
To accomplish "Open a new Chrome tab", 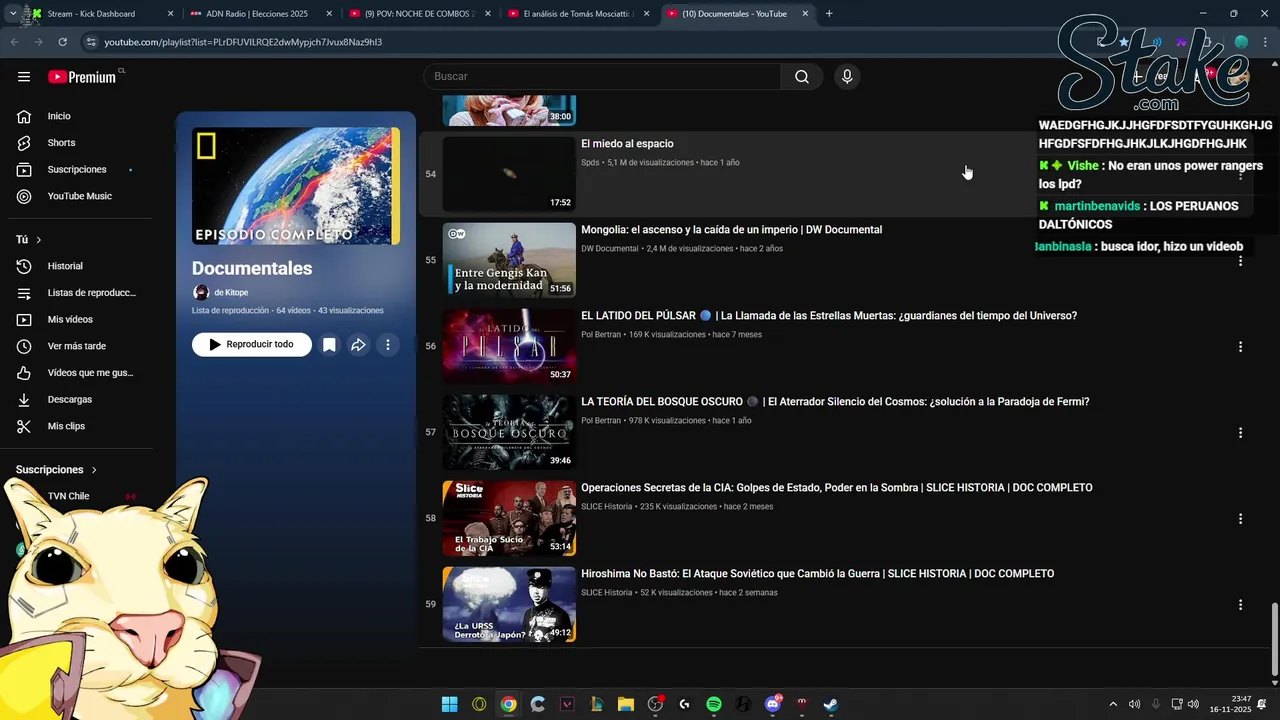I will tap(829, 14).
